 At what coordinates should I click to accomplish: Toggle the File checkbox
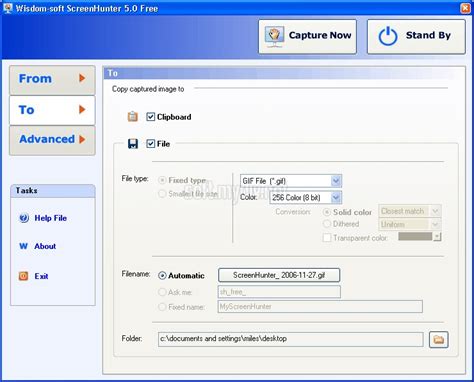tap(151, 144)
